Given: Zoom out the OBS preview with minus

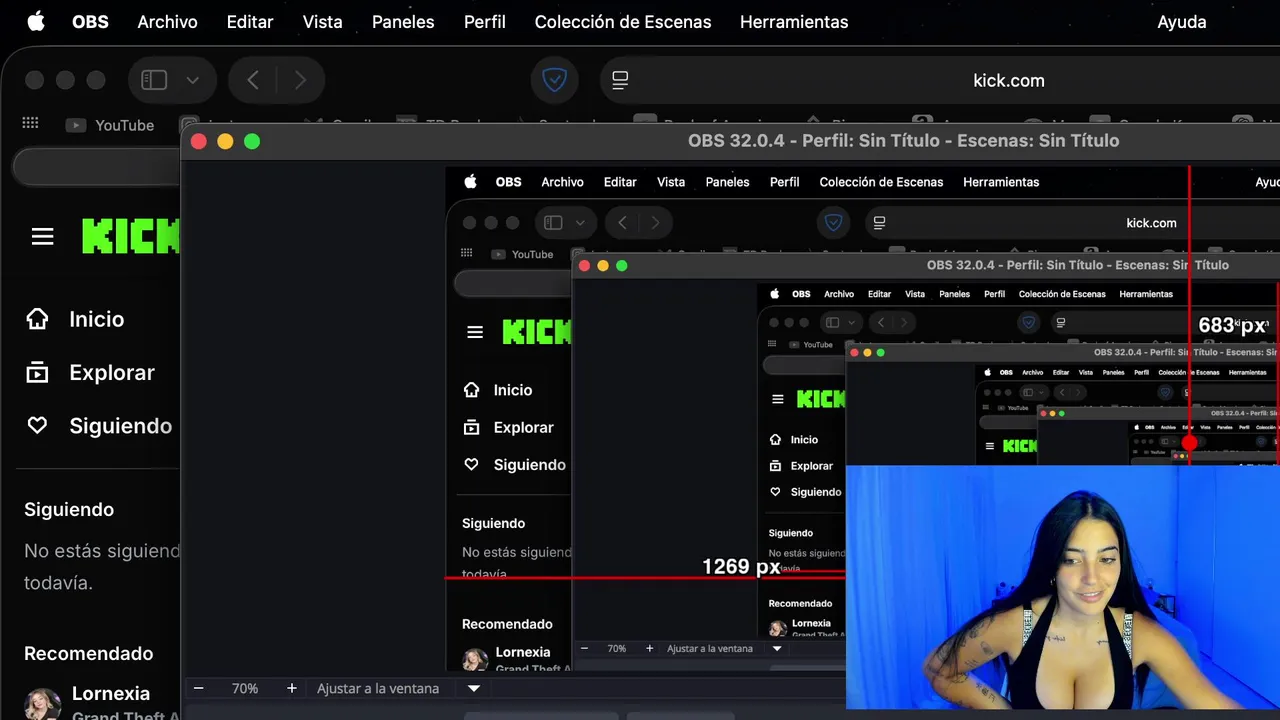Looking at the screenshot, I should [198, 688].
